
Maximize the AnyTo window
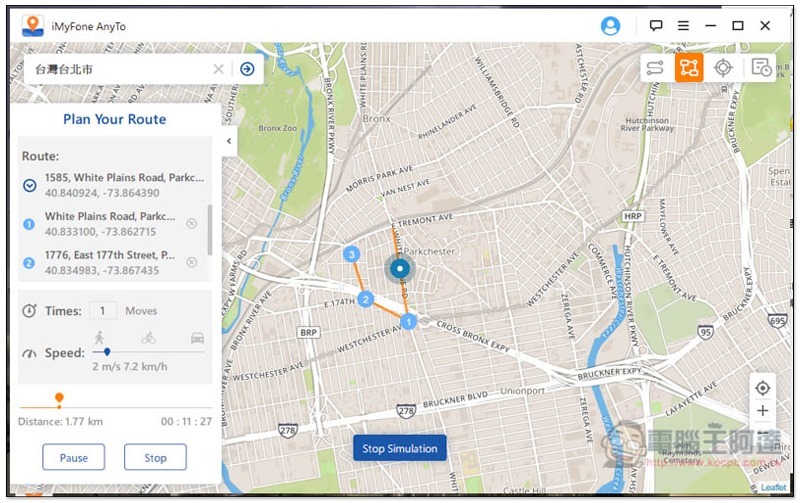(x=738, y=26)
